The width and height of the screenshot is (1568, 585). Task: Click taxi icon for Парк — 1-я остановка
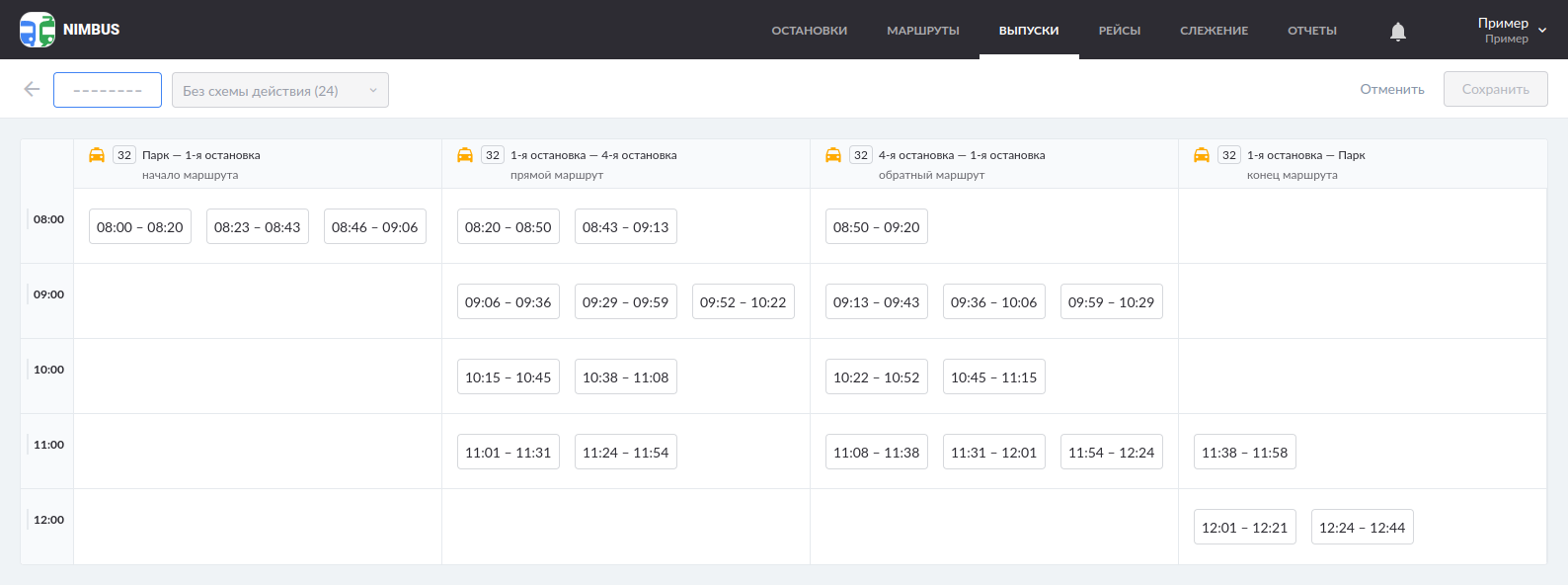97,155
